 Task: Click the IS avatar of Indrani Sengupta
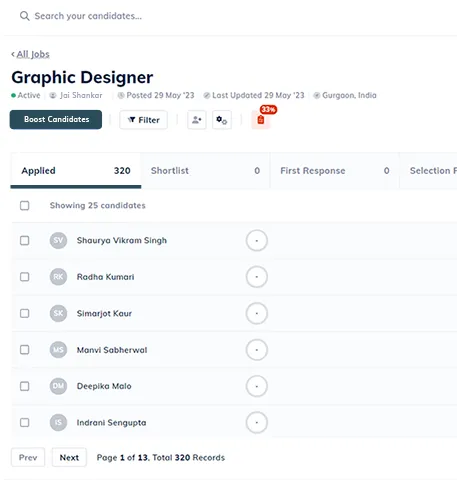pos(58,422)
